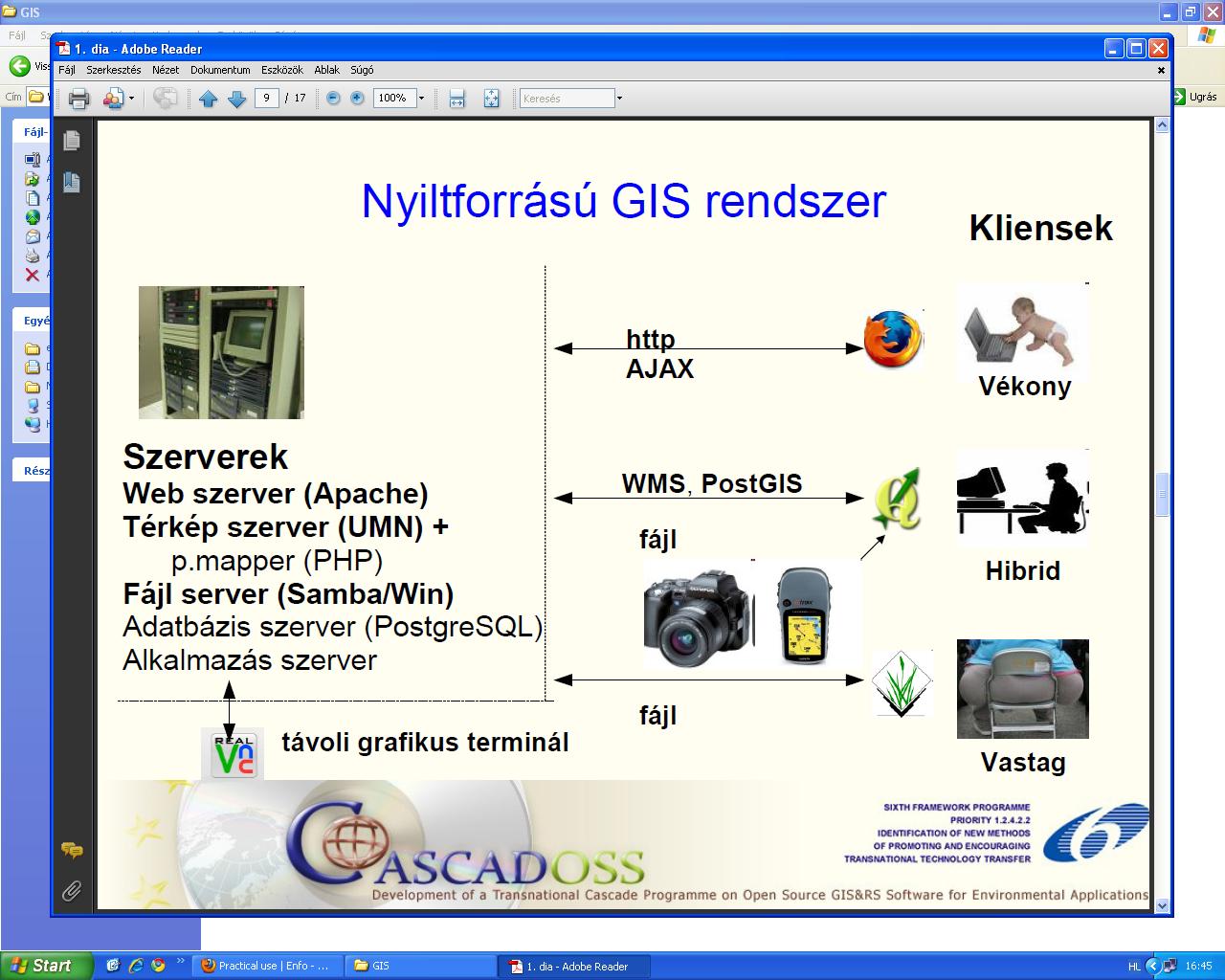Click the Fit Width icon

click(457, 98)
